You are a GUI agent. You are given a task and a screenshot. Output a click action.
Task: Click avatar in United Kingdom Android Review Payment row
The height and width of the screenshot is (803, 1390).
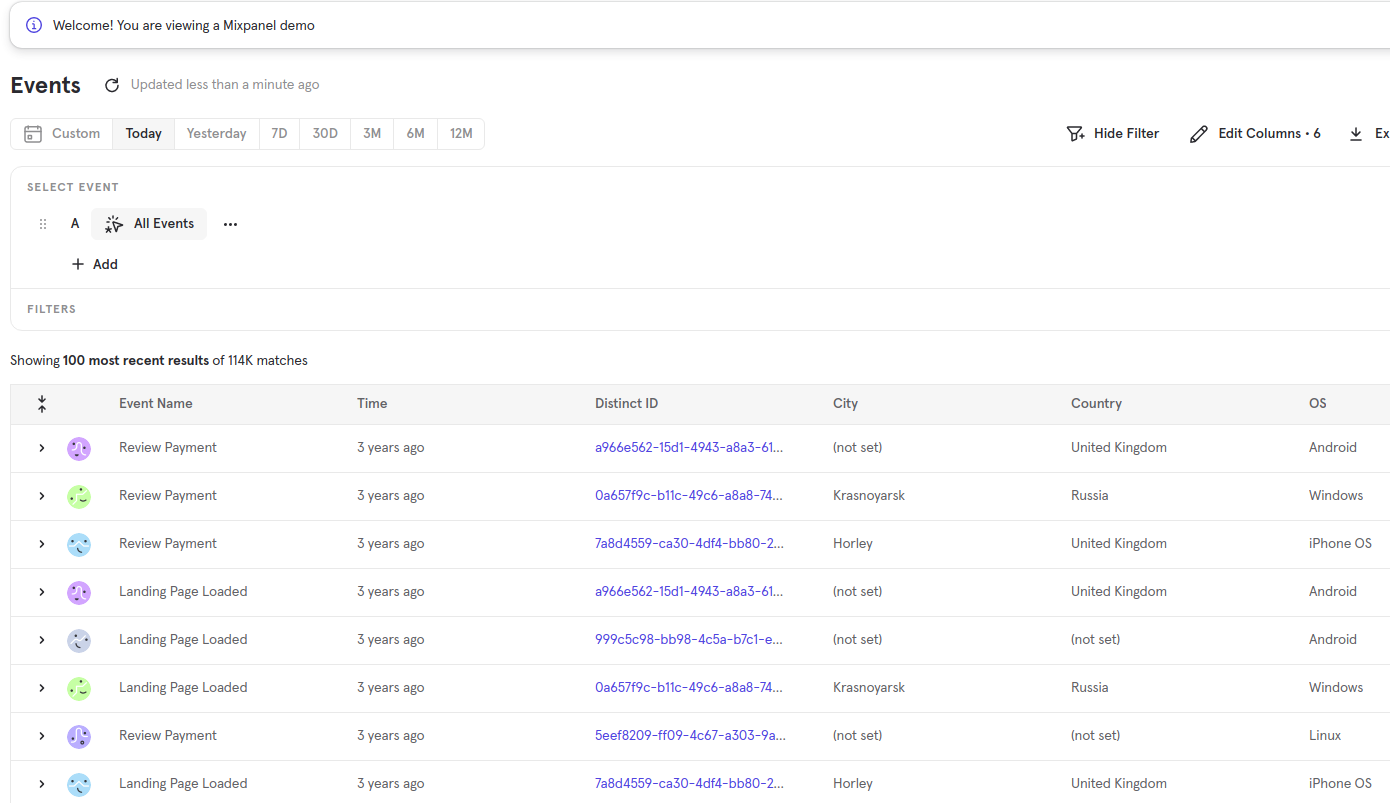[x=79, y=448]
